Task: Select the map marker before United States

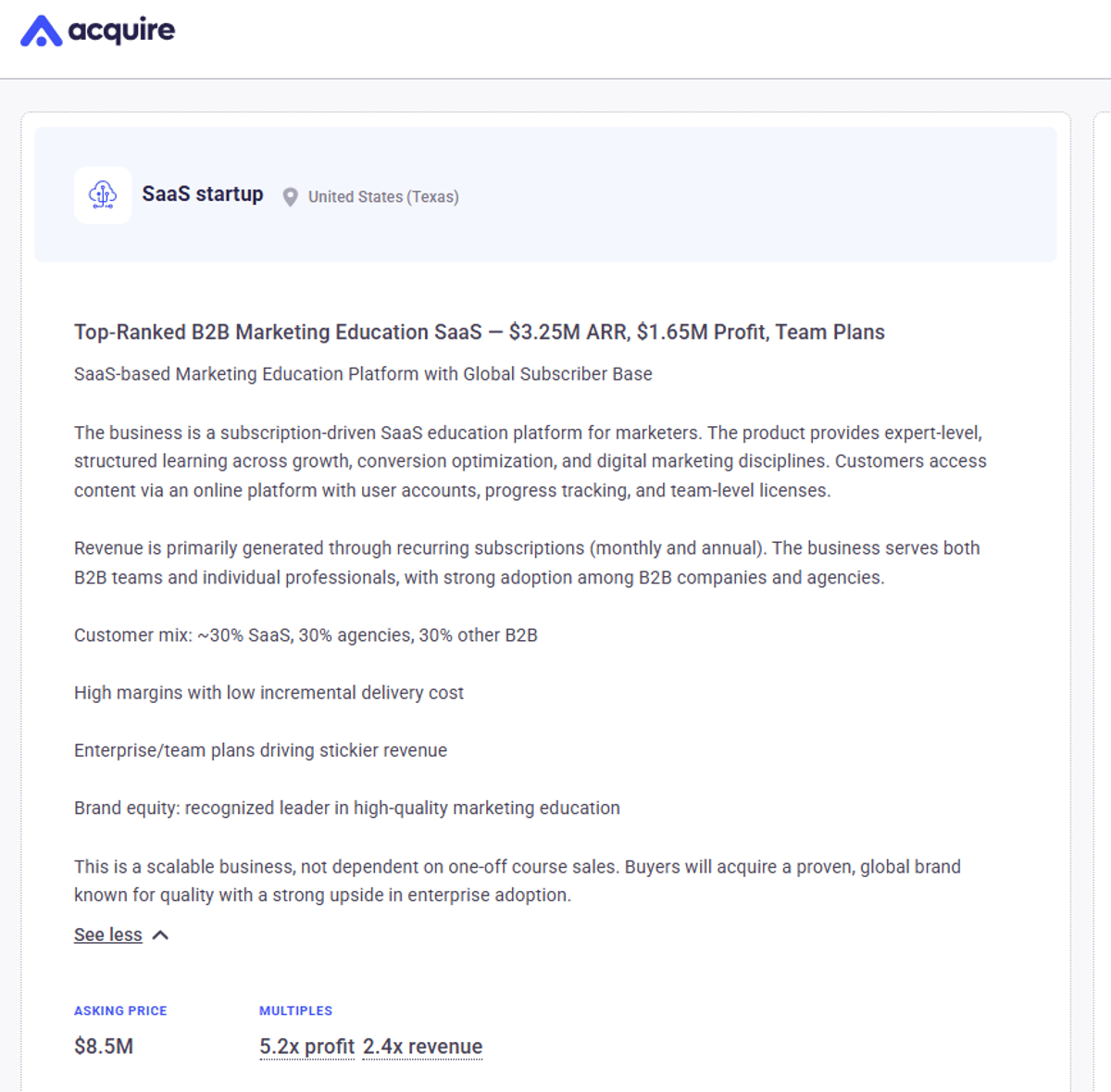Action: click(290, 196)
